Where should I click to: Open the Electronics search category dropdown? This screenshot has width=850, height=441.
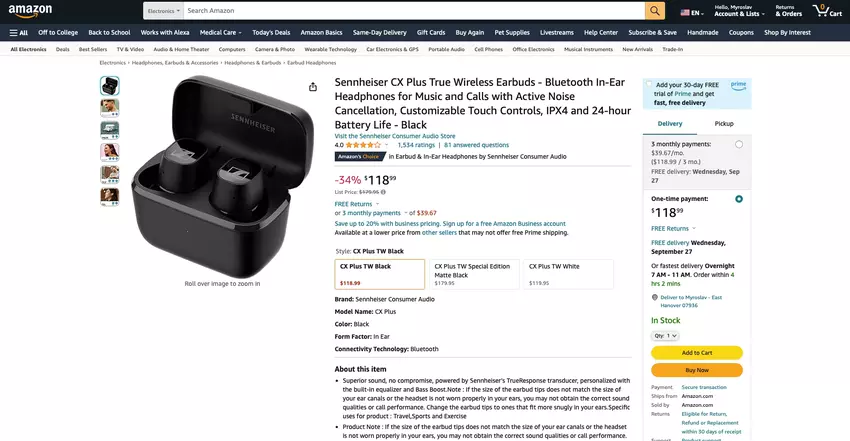click(163, 11)
